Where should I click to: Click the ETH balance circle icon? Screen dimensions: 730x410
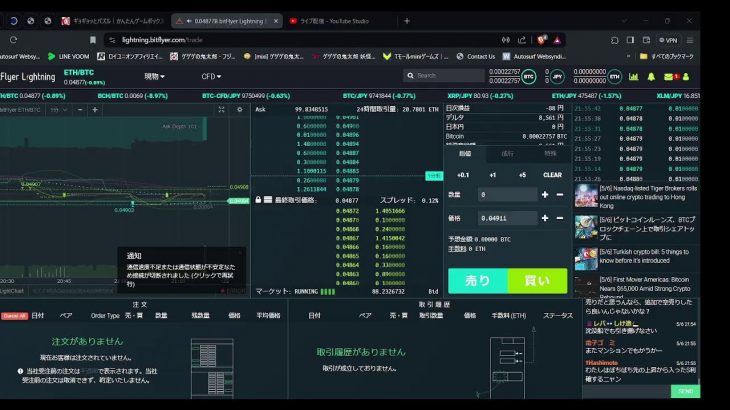tap(615, 77)
